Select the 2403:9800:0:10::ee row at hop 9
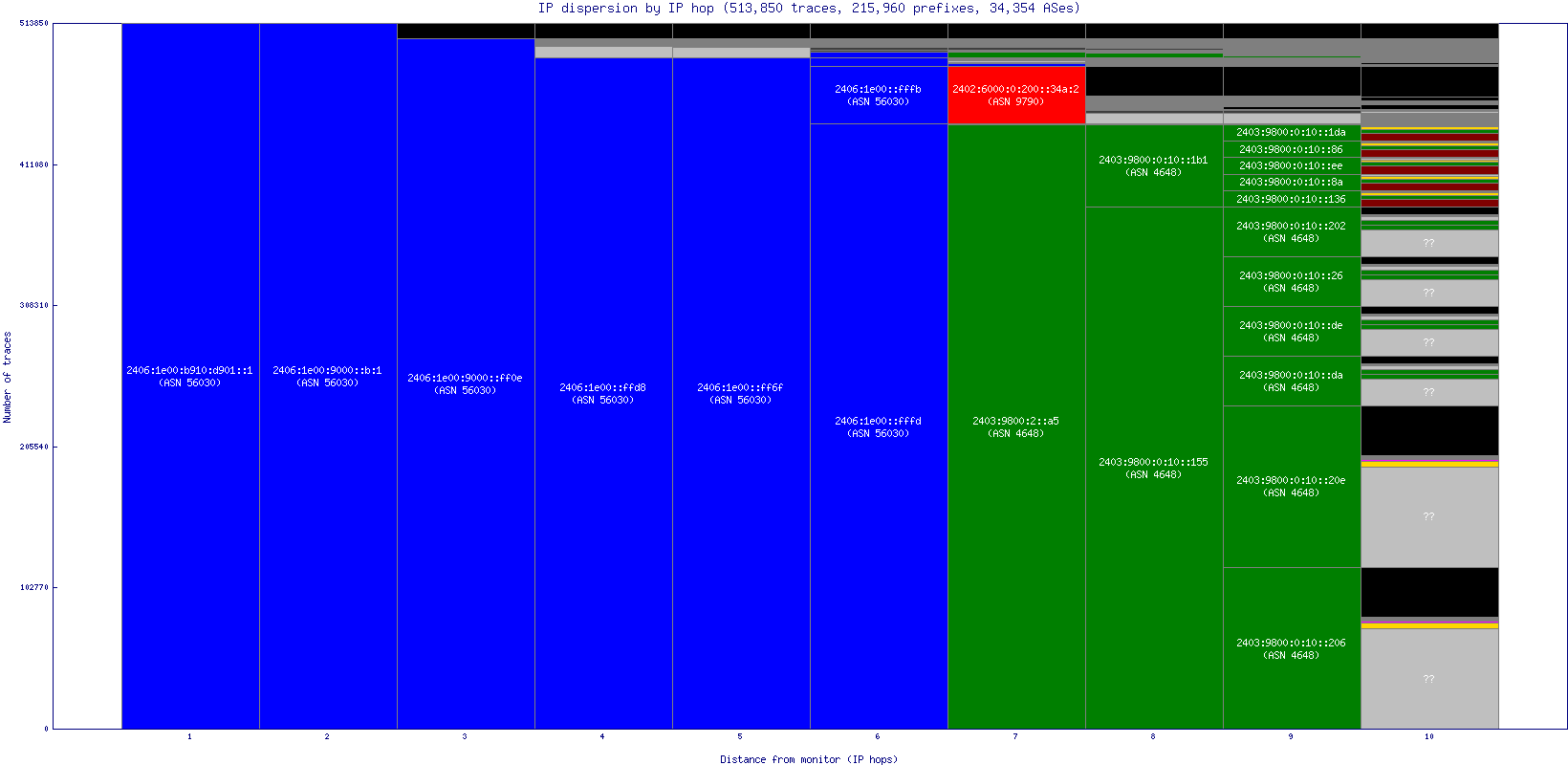 pos(1292,165)
